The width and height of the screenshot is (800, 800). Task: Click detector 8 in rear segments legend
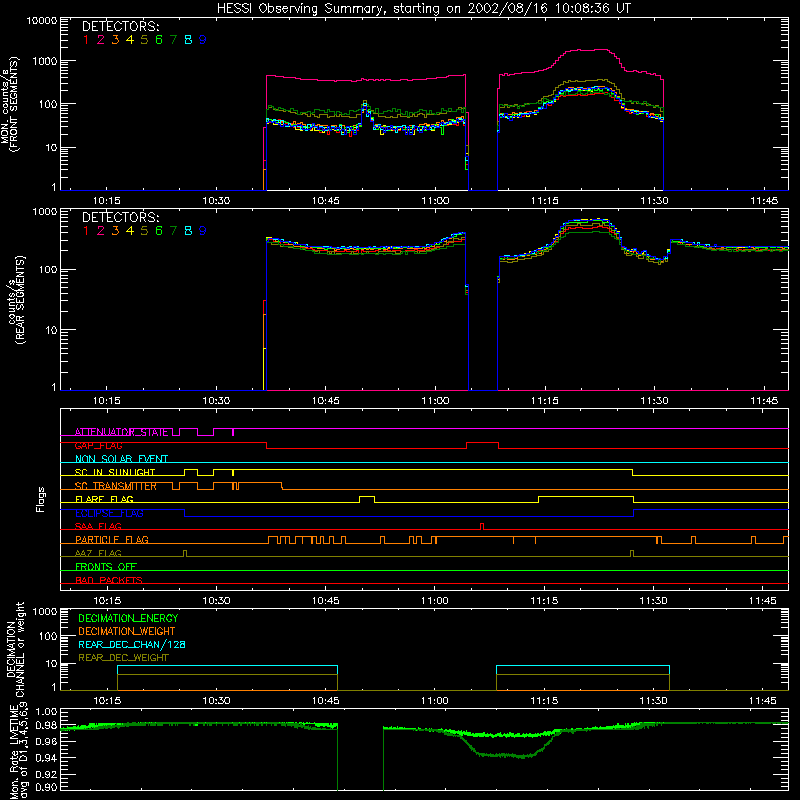(x=188, y=231)
